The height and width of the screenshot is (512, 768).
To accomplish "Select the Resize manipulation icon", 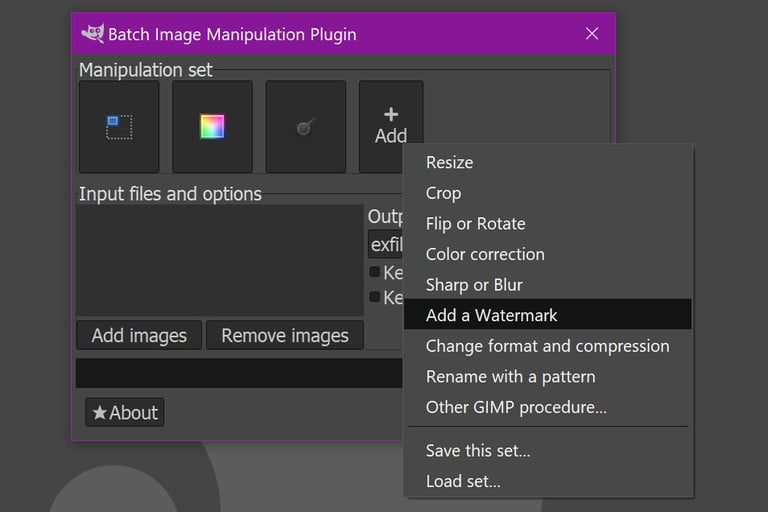I will [119, 127].
